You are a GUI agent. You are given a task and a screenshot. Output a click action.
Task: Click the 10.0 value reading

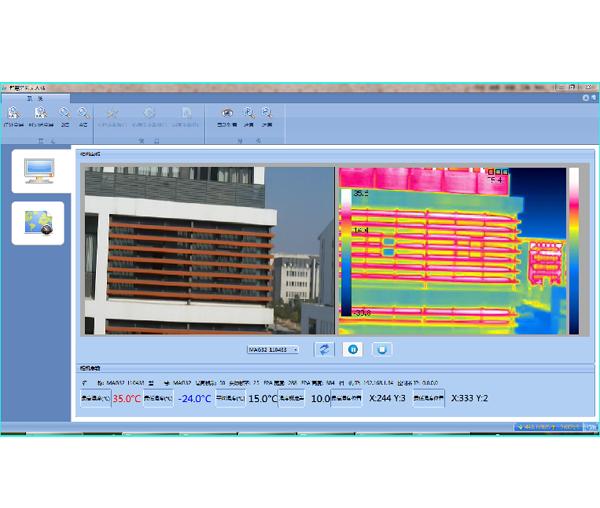(x=320, y=399)
